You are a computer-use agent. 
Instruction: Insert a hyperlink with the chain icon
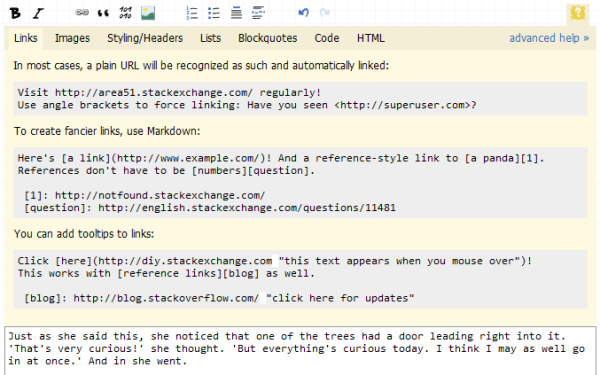click(82, 13)
